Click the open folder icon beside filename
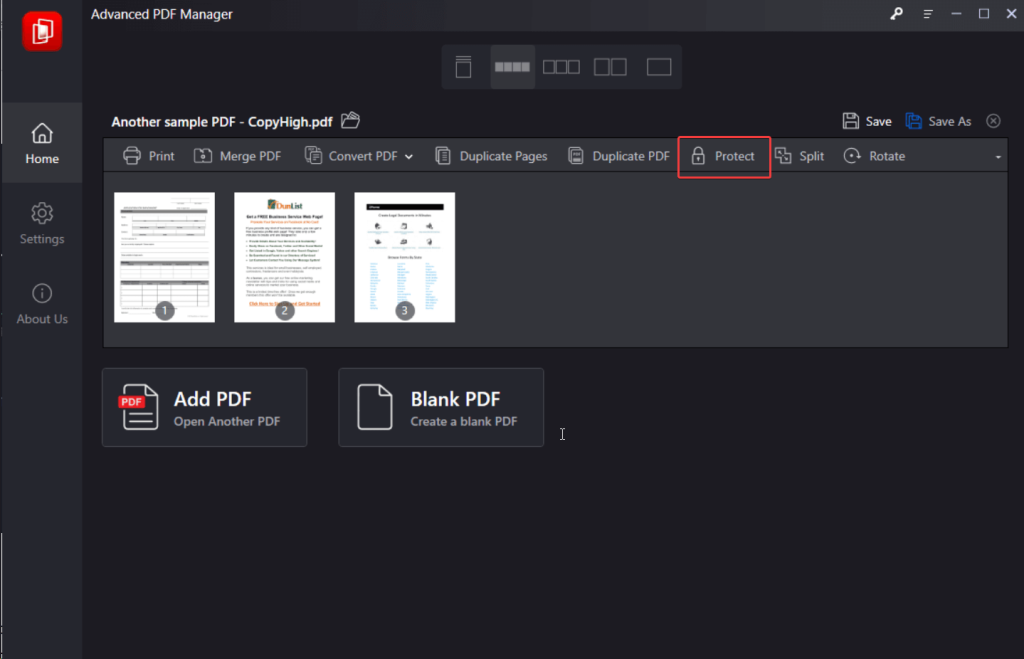The height and width of the screenshot is (659, 1024). (351, 120)
